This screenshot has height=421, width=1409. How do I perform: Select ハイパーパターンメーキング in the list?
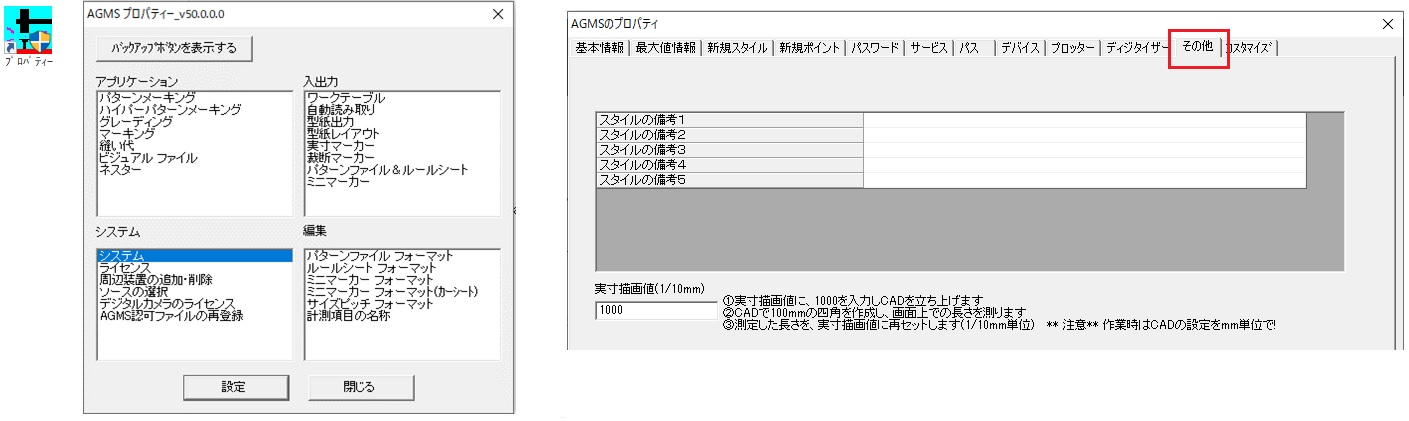click(x=170, y=109)
